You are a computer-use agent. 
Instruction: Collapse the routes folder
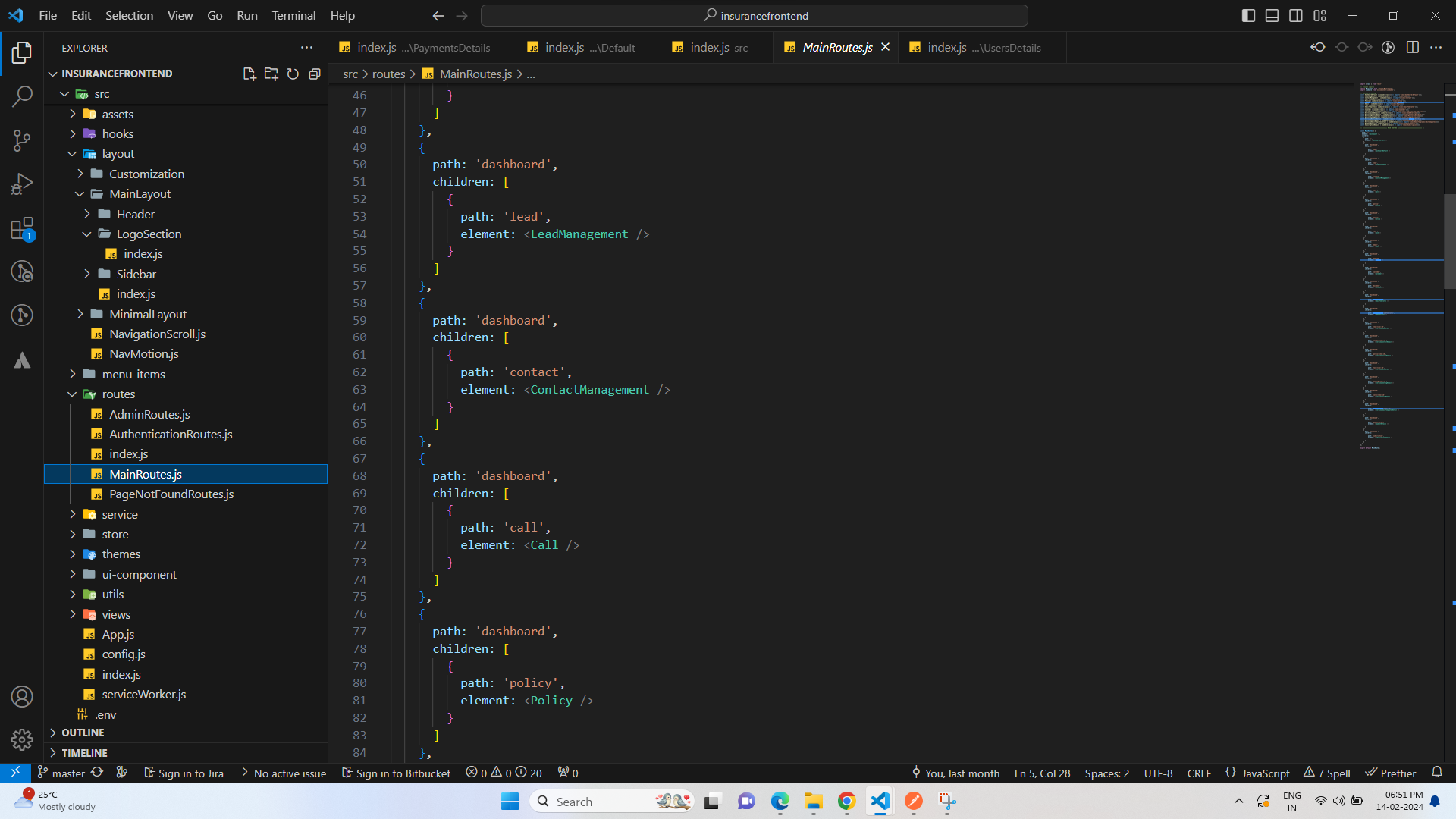pos(118,394)
